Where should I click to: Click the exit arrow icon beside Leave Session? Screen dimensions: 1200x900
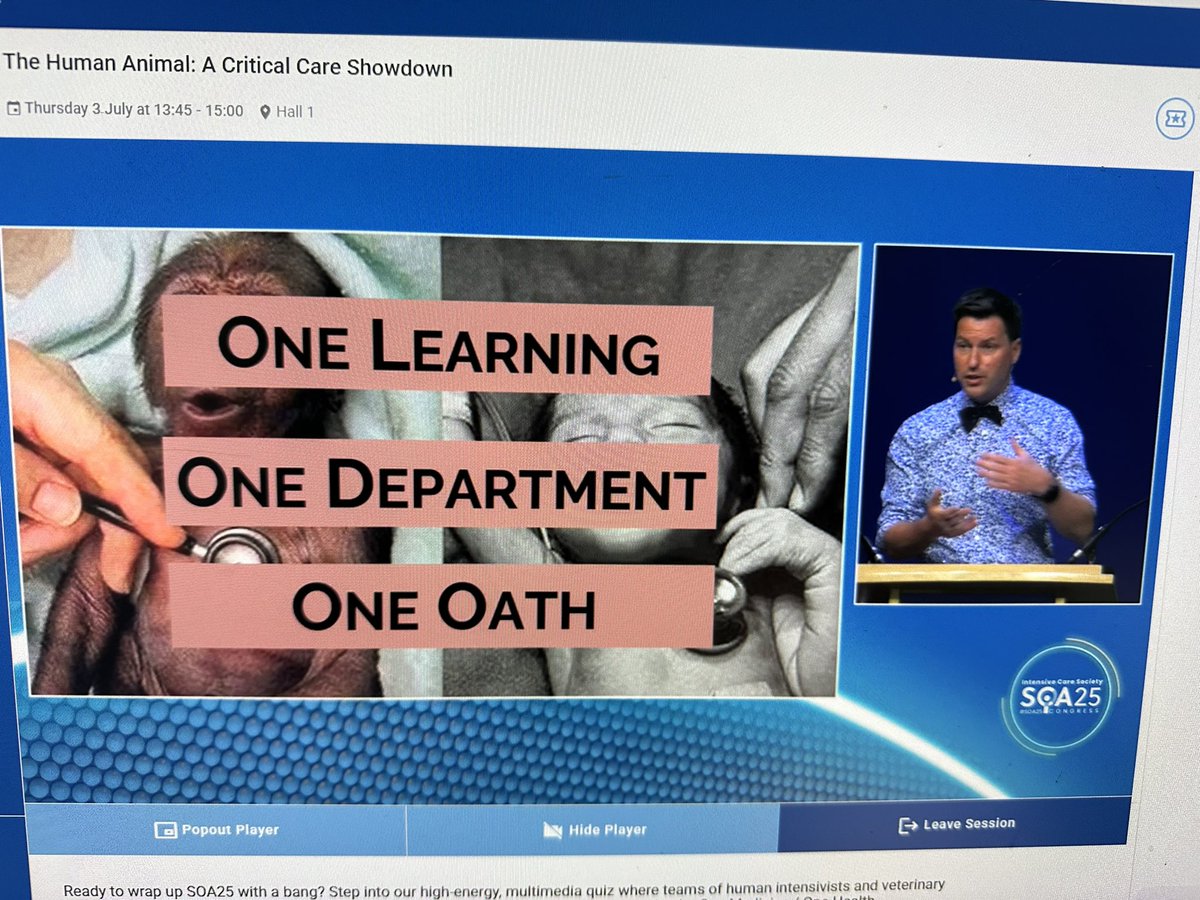908,826
